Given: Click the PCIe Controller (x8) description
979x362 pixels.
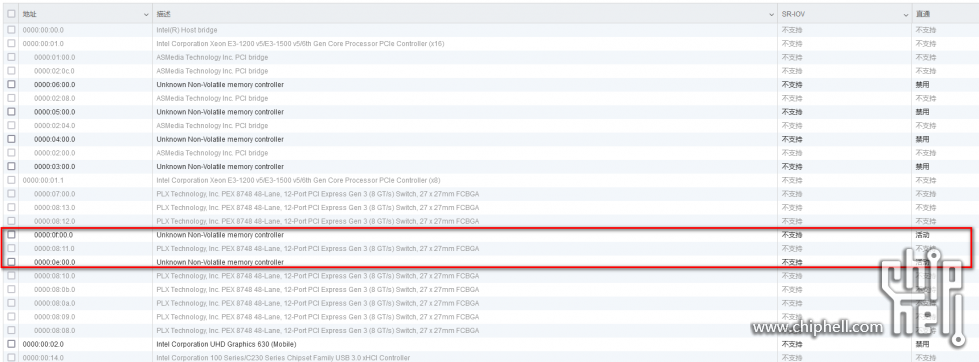Looking at the screenshot, I should (x=298, y=180).
